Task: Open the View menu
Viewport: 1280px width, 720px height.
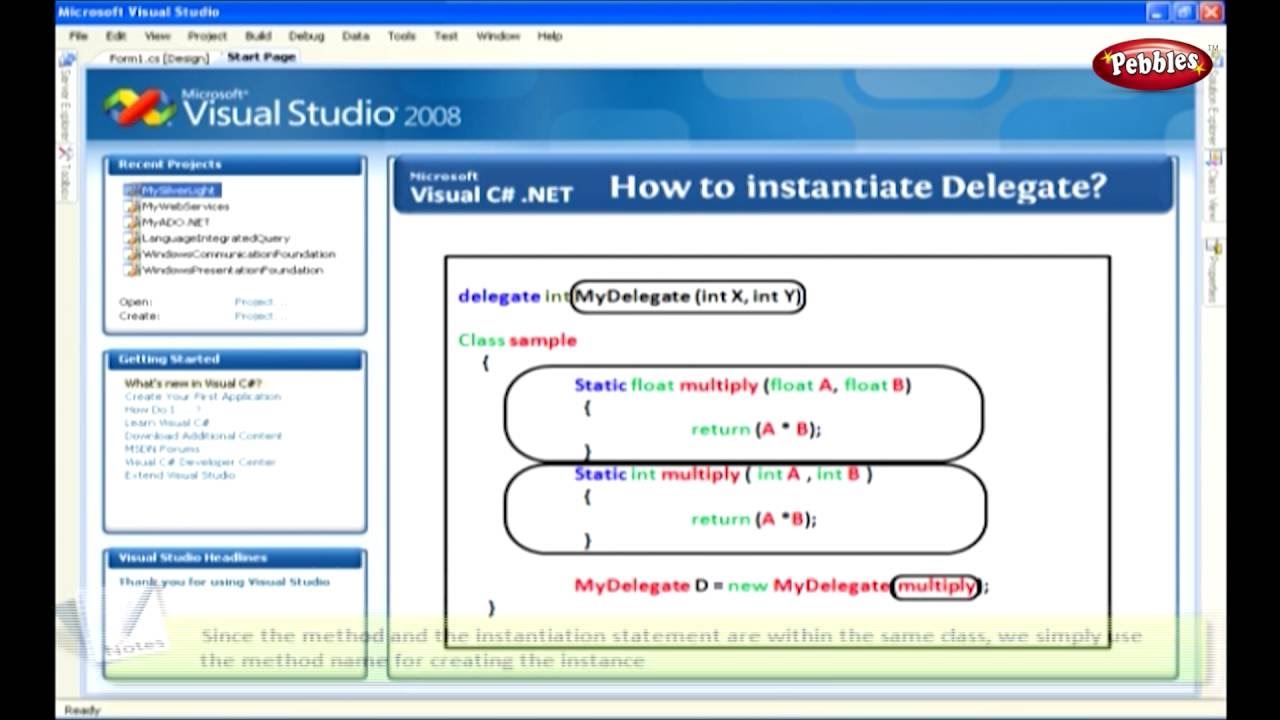Action: (x=157, y=36)
